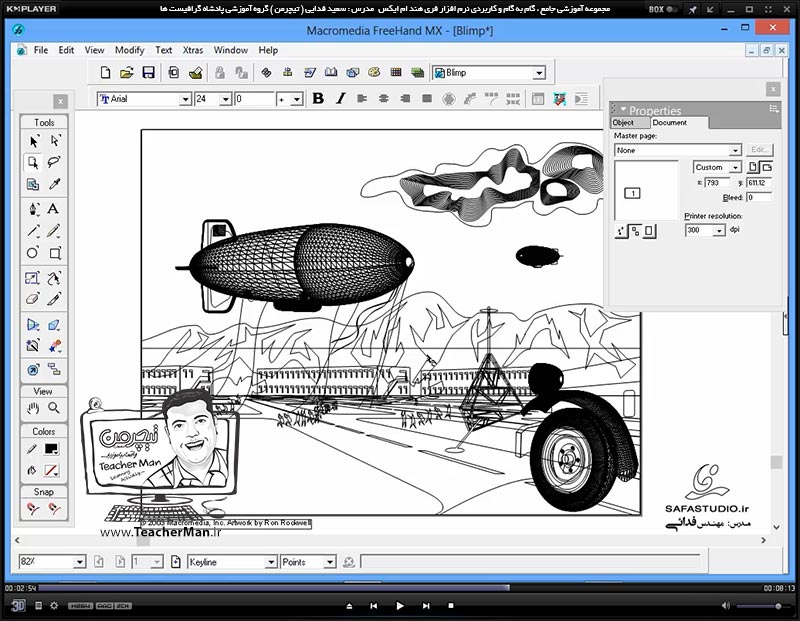800x621 pixels.
Task: Play the video in KMPlayer
Action: click(x=399, y=606)
